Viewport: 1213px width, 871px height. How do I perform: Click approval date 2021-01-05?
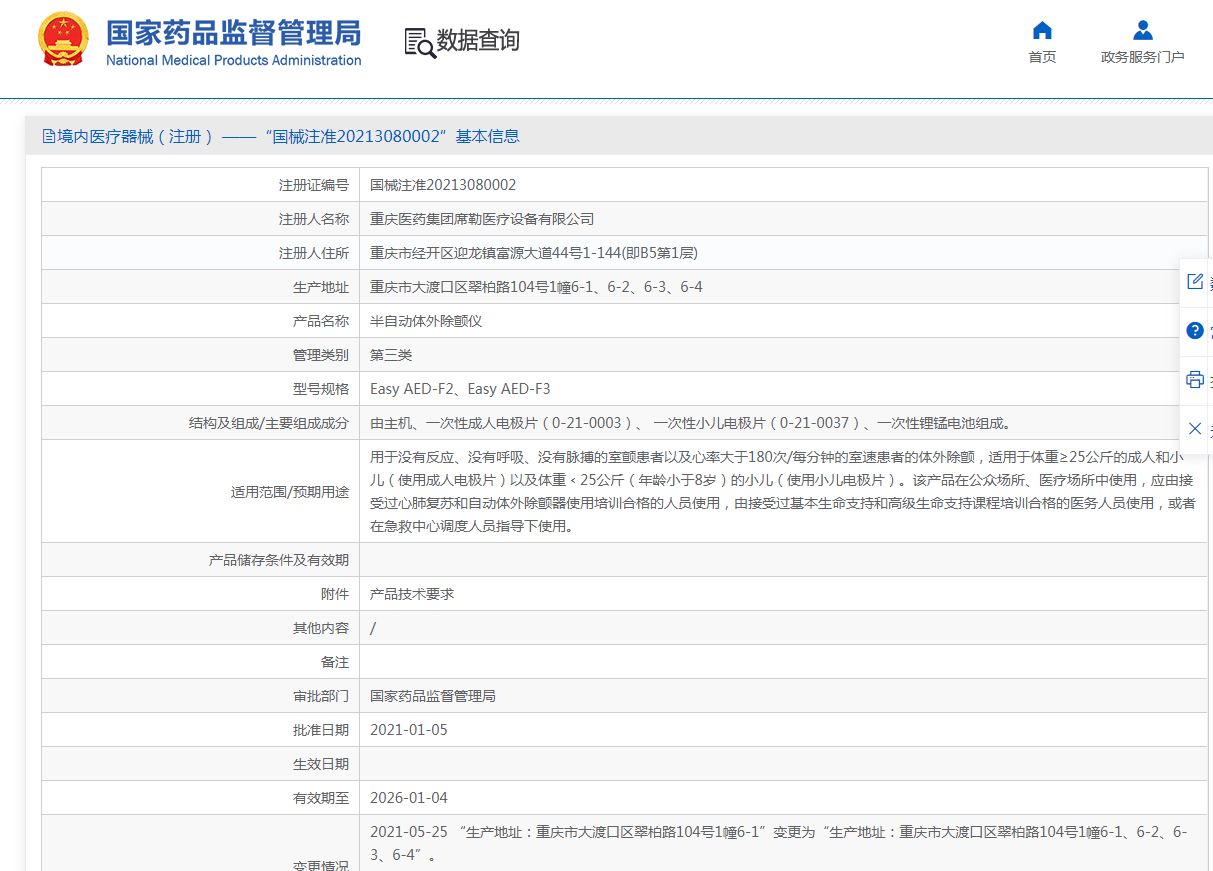(x=409, y=730)
